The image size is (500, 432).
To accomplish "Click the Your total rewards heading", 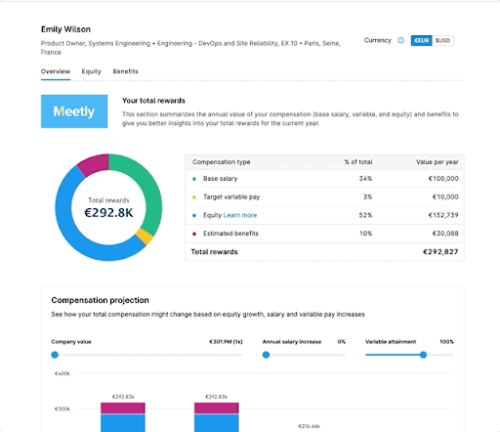I will (154, 101).
